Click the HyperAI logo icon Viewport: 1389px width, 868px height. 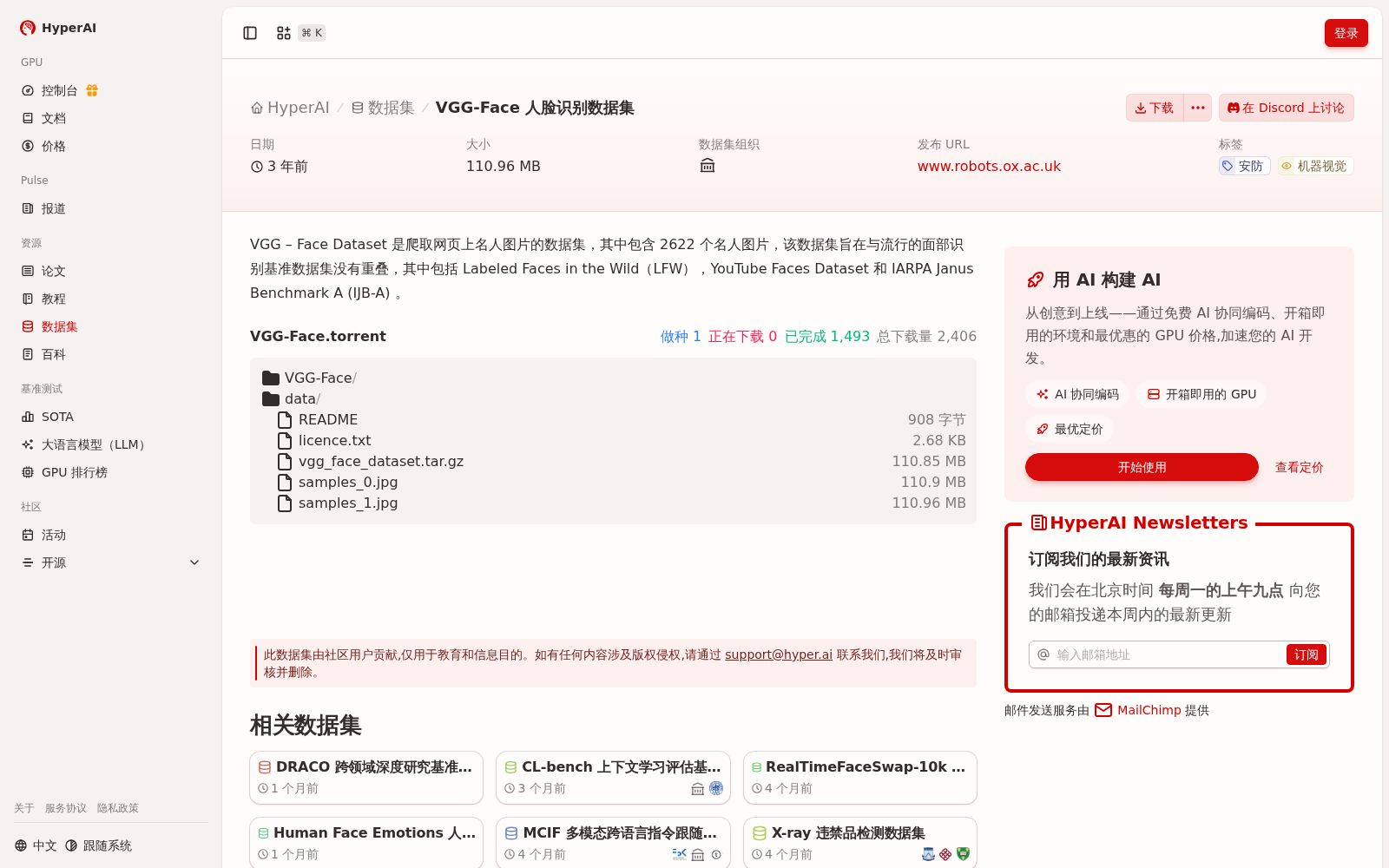point(28,28)
